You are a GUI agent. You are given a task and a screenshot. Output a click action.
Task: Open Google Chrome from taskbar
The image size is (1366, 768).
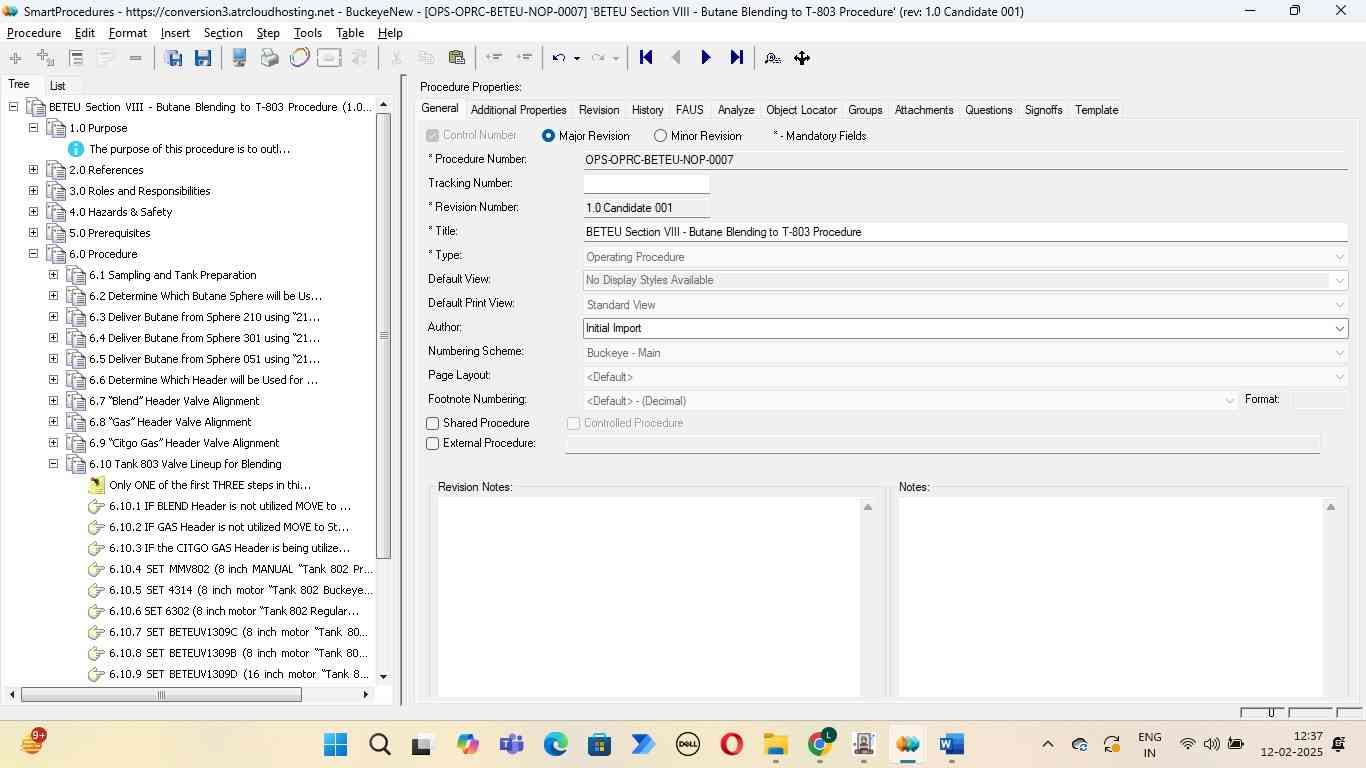coord(821,743)
